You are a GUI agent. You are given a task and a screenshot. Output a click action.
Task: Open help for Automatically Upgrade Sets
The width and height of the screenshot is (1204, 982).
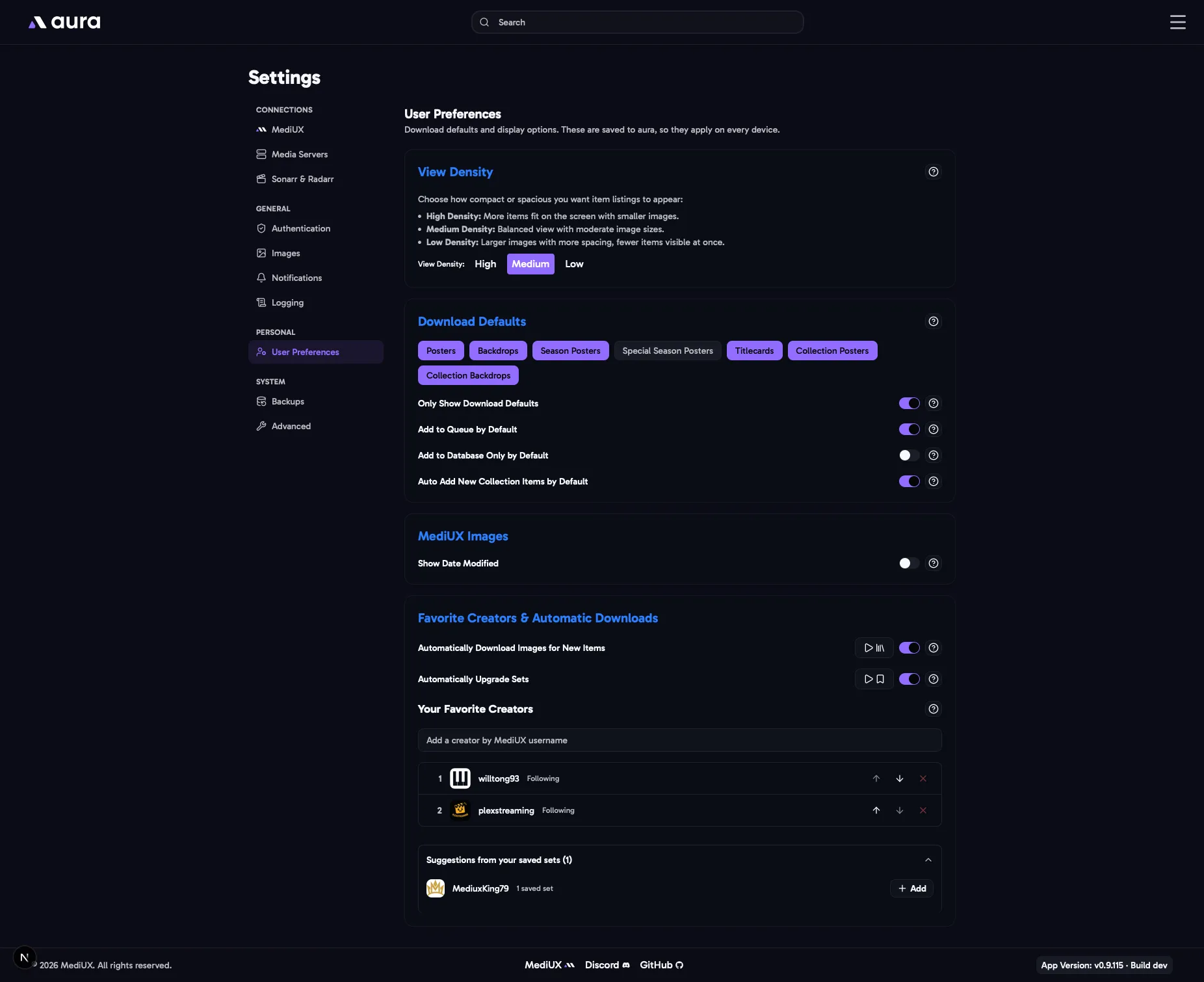(934, 679)
